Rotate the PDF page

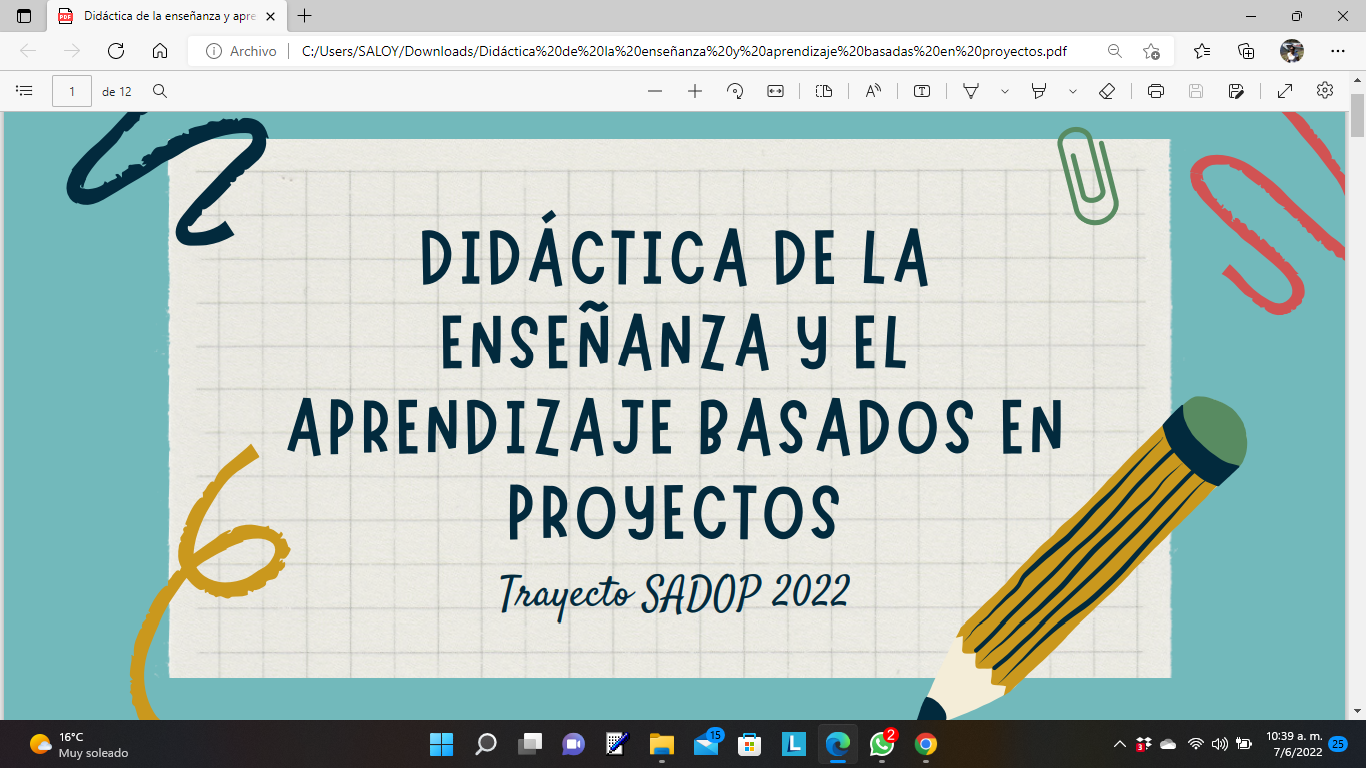point(736,90)
